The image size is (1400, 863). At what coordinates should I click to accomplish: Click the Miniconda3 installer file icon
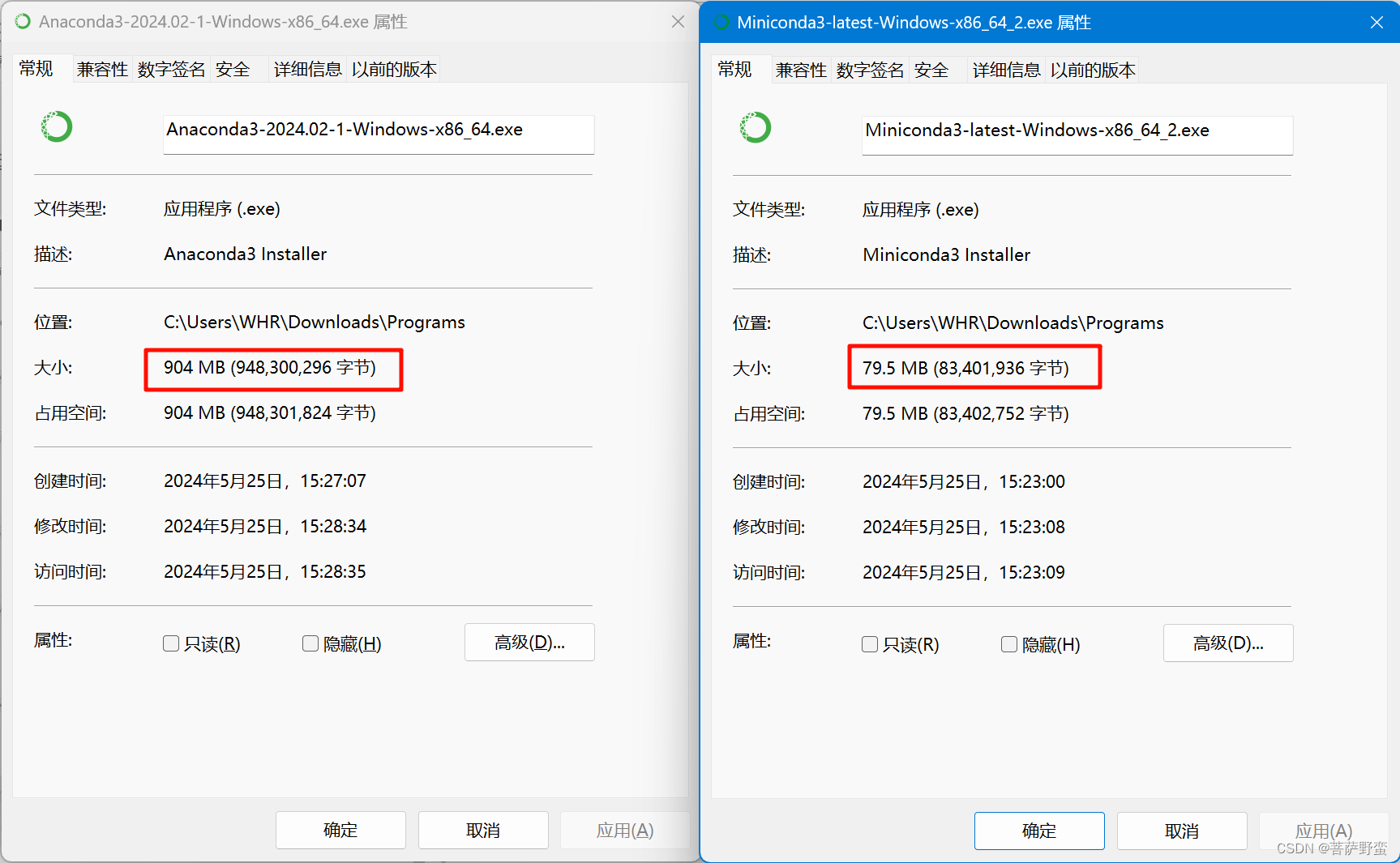click(756, 127)
